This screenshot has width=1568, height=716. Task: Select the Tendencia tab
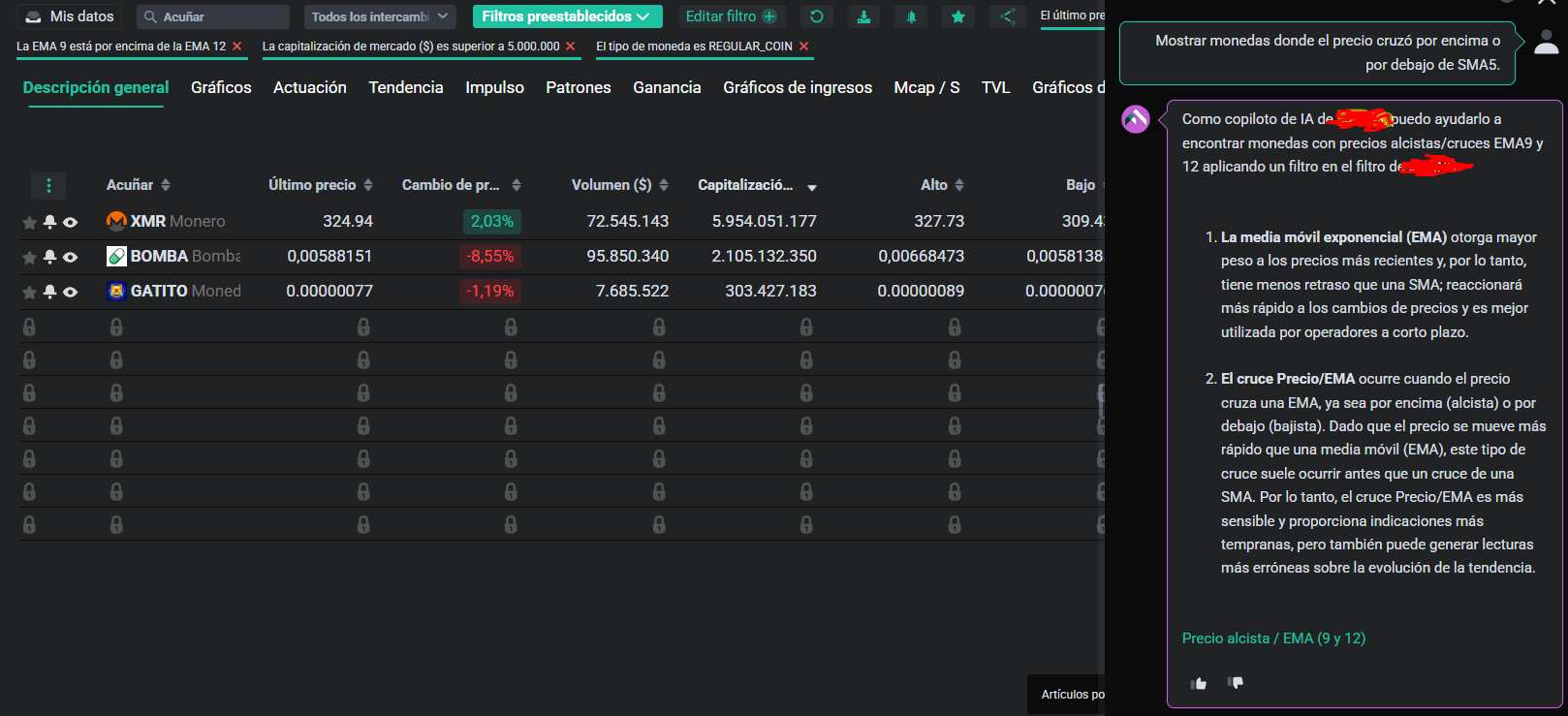point(406,87)
